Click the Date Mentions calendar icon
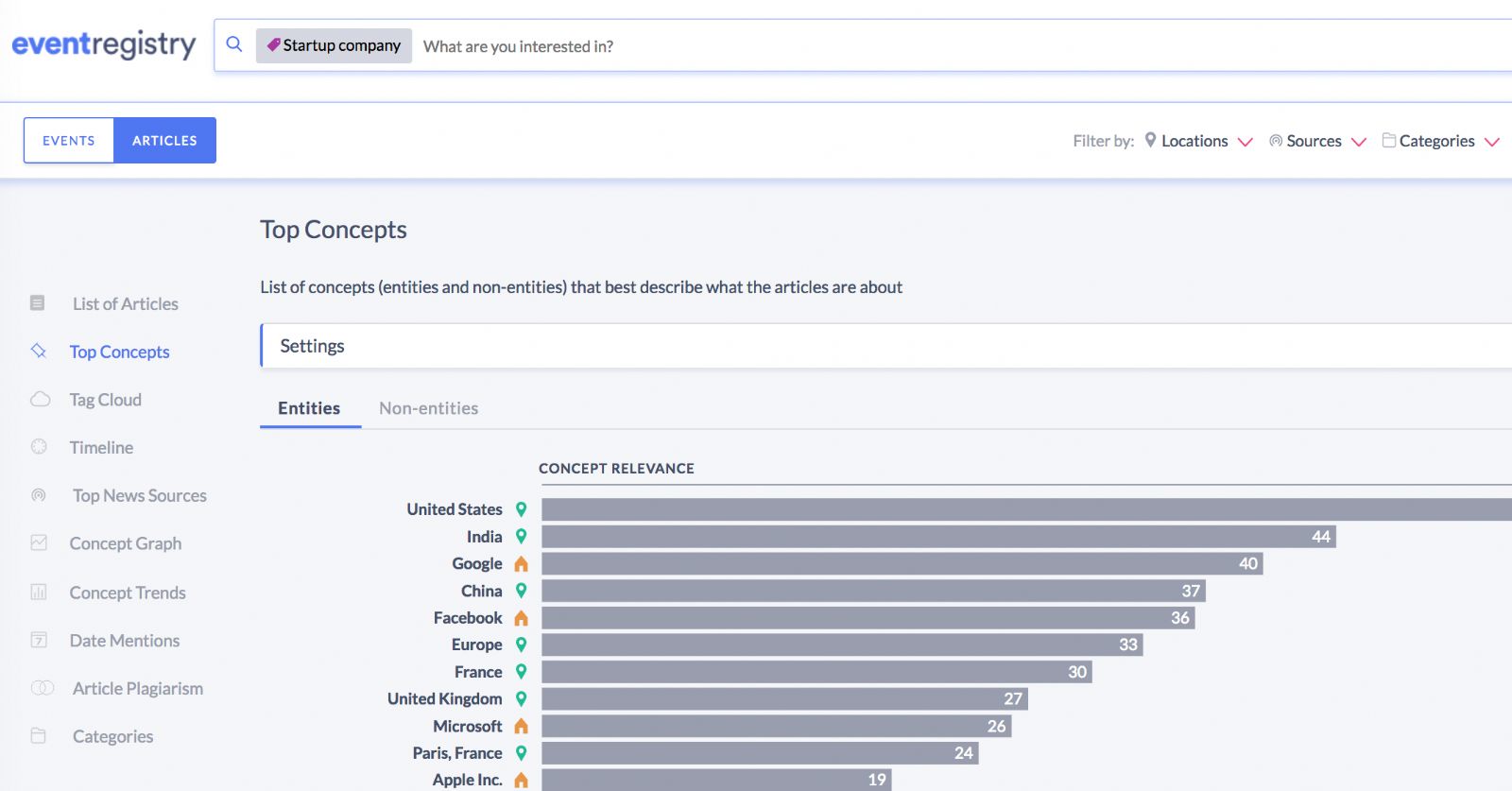 39,640
